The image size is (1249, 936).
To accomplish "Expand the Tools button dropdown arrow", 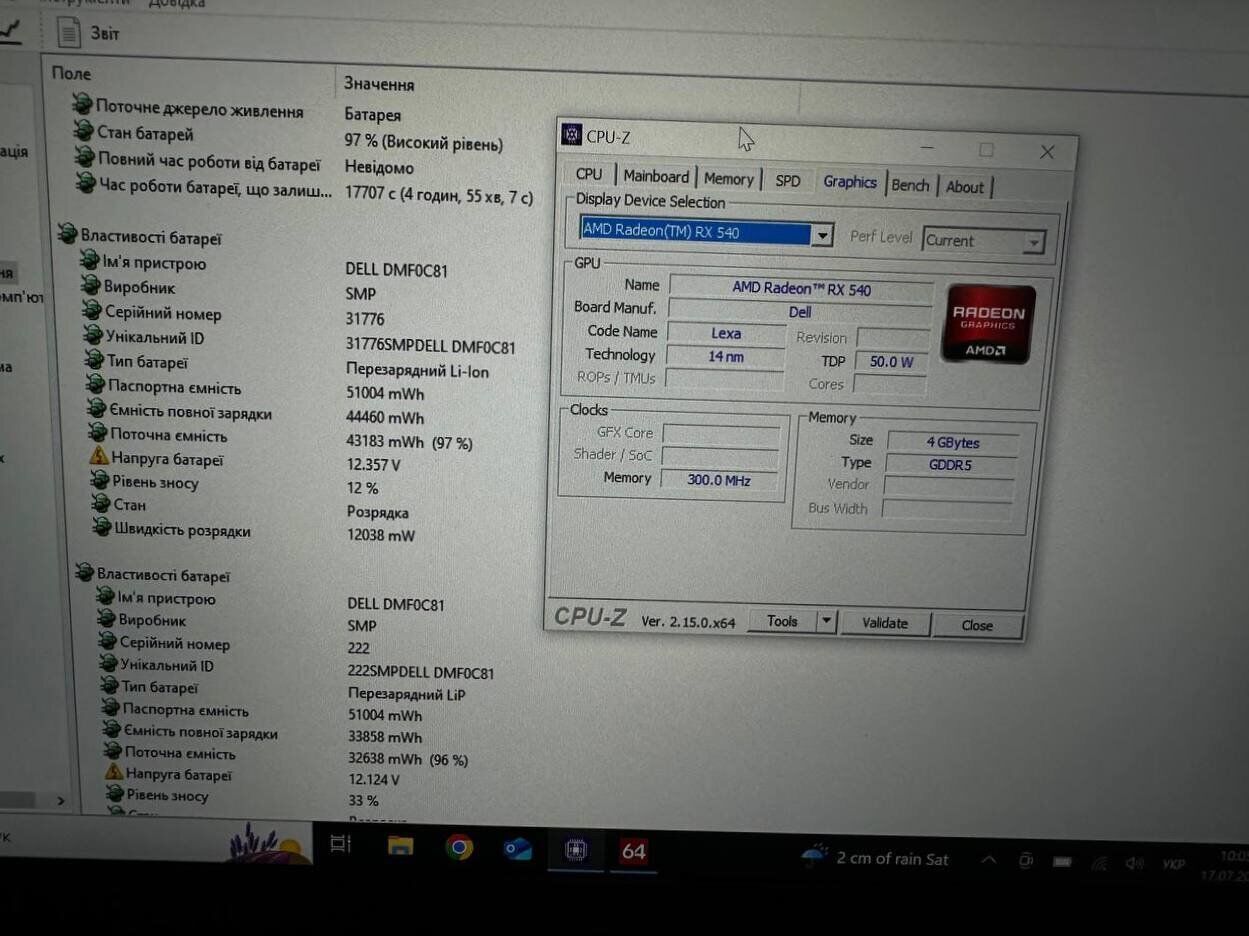I will pos(826,622).
